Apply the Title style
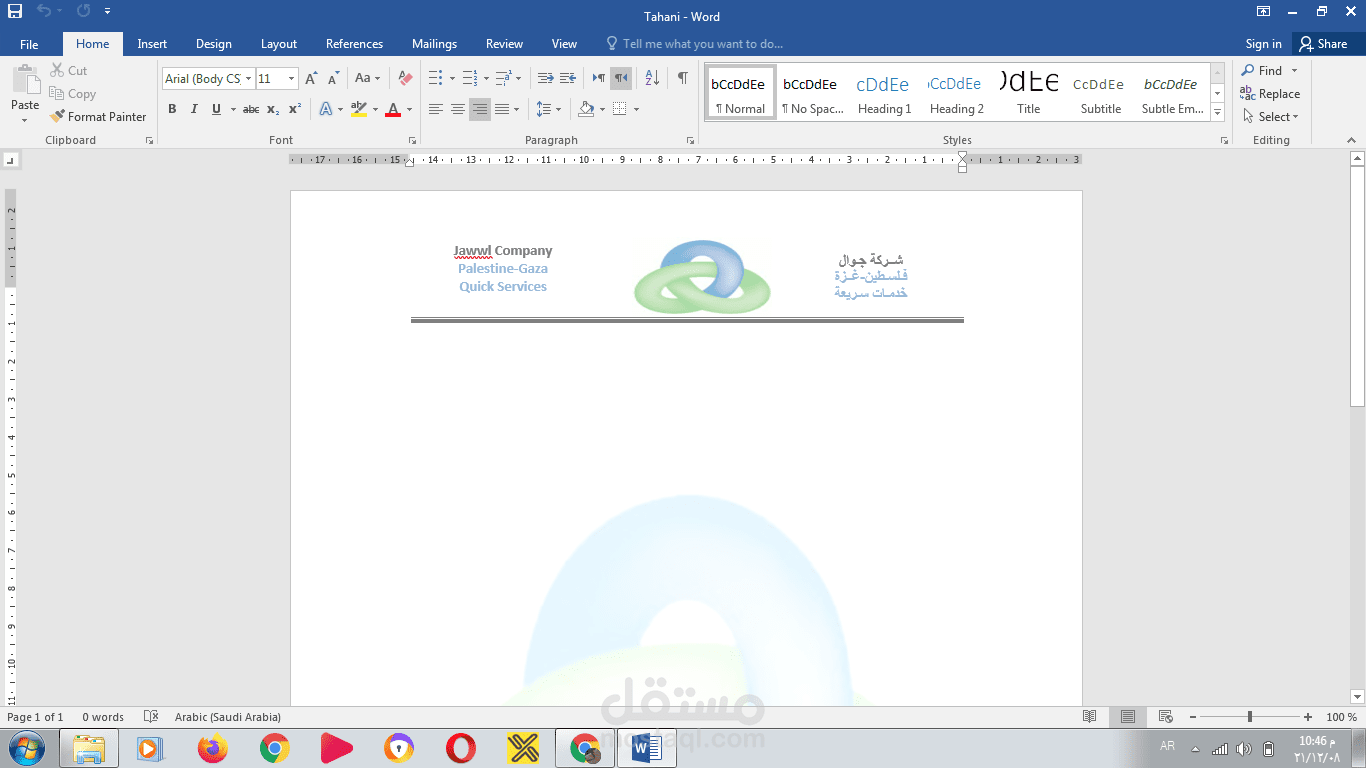The width and height of the screenshot is (1366, 768). point(1028,93)
